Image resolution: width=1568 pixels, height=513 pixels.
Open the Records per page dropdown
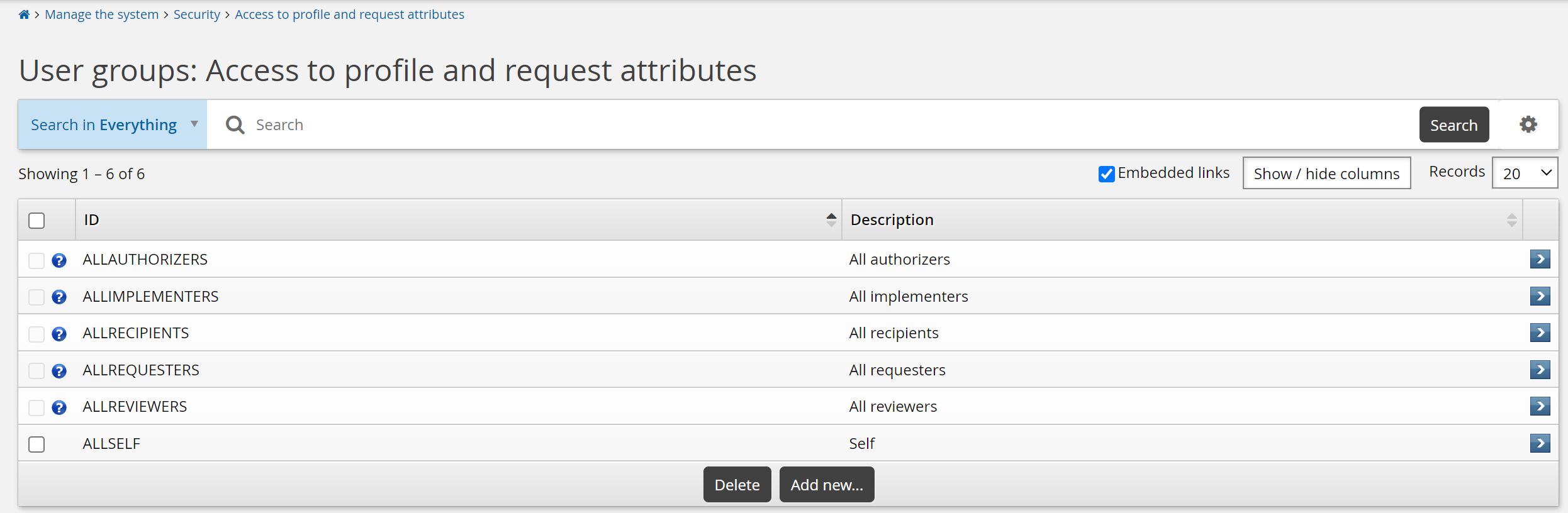[1525, 173]
